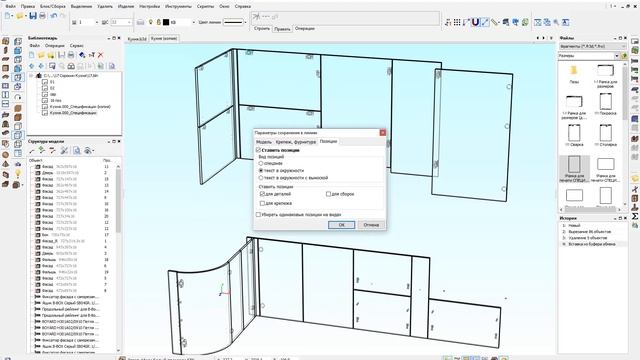This screenshot has height=360, width=640.
Task: Open the 'Файл' main menu
Action: 10,7
